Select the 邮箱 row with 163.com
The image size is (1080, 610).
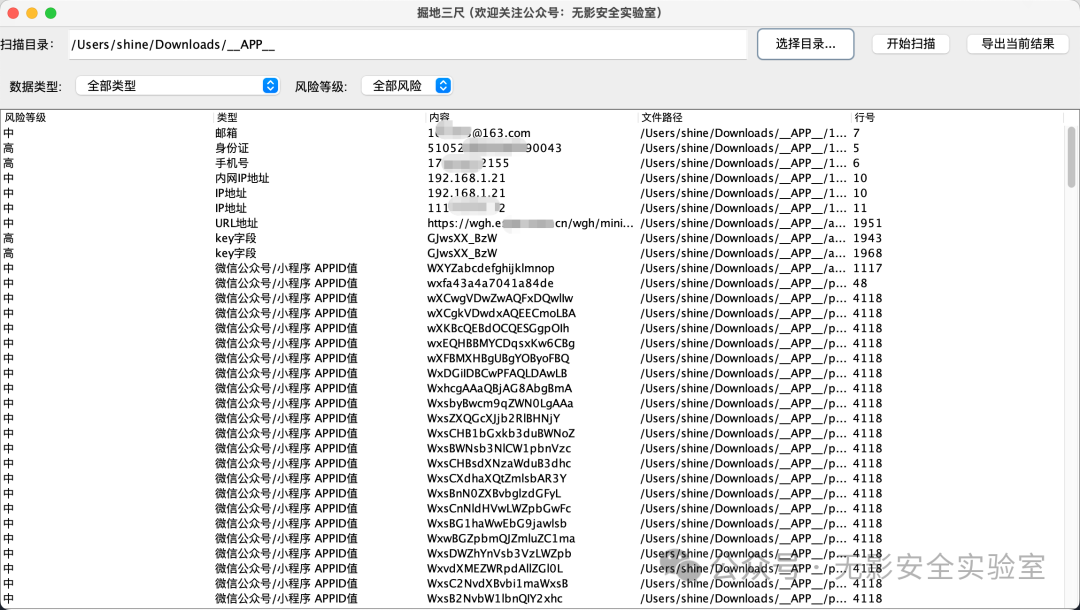pyautogui.click(x=480, y=133)
